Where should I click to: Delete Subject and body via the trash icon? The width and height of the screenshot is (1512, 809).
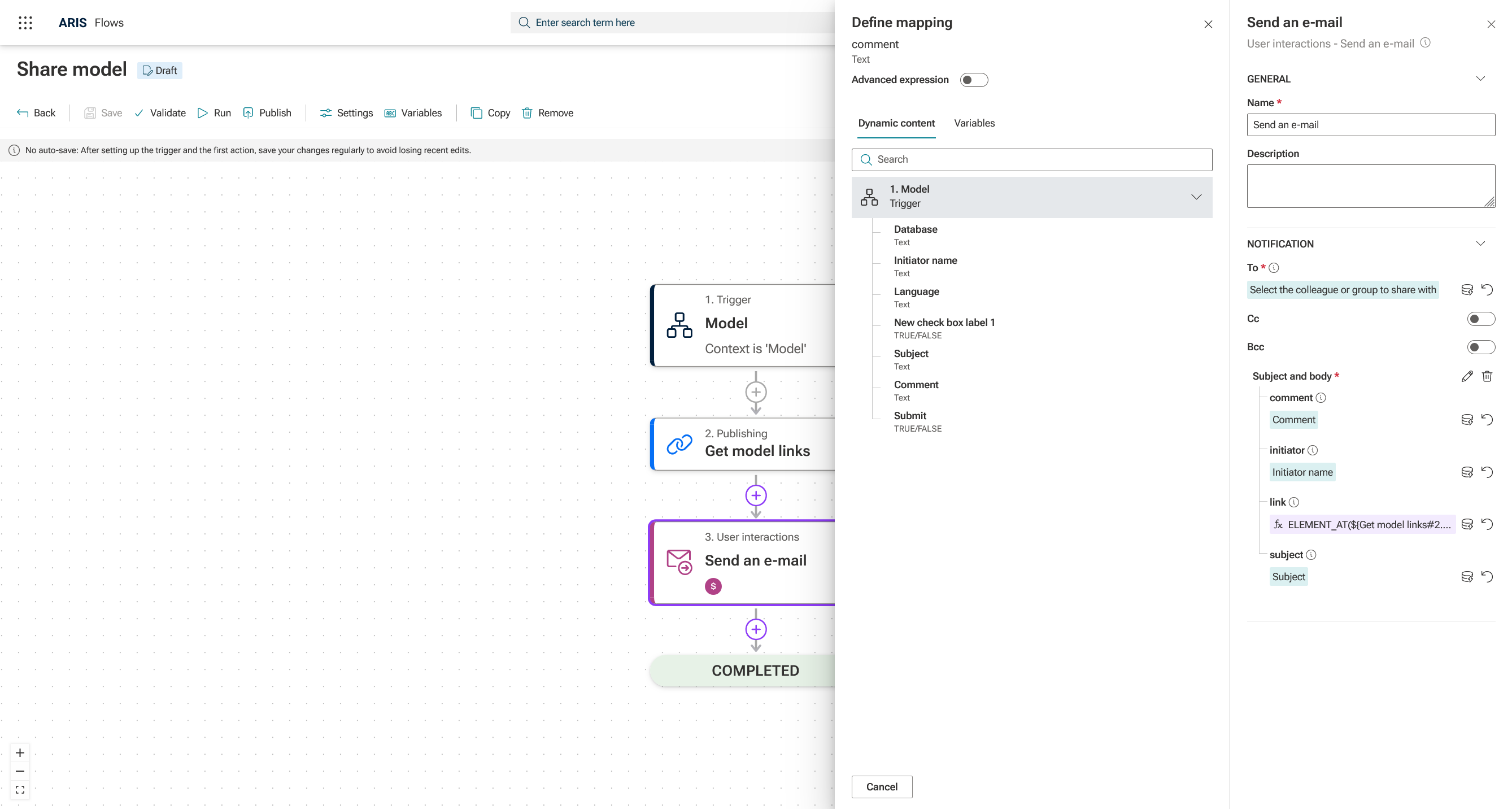(x=1487, y=376)
